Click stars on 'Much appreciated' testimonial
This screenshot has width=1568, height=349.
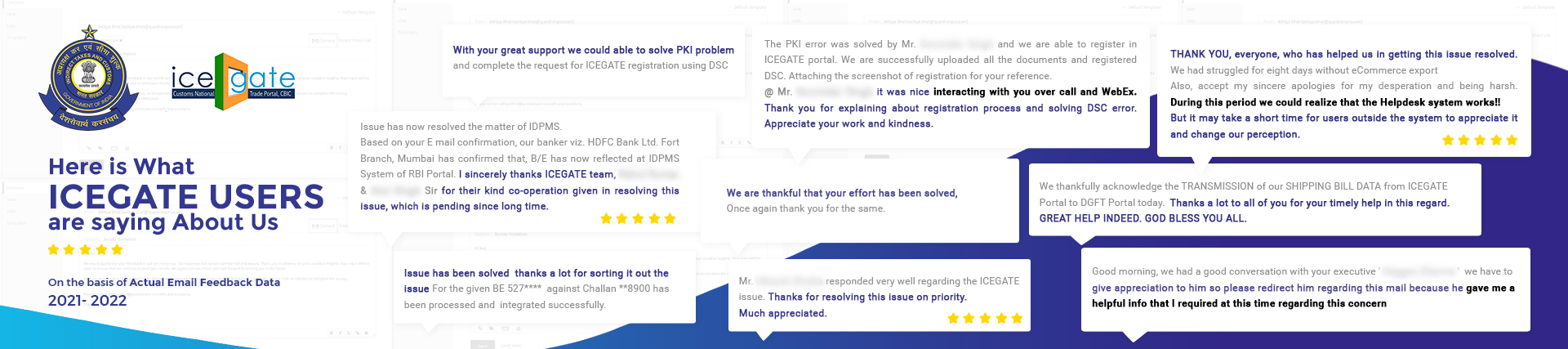click(985, 318)
